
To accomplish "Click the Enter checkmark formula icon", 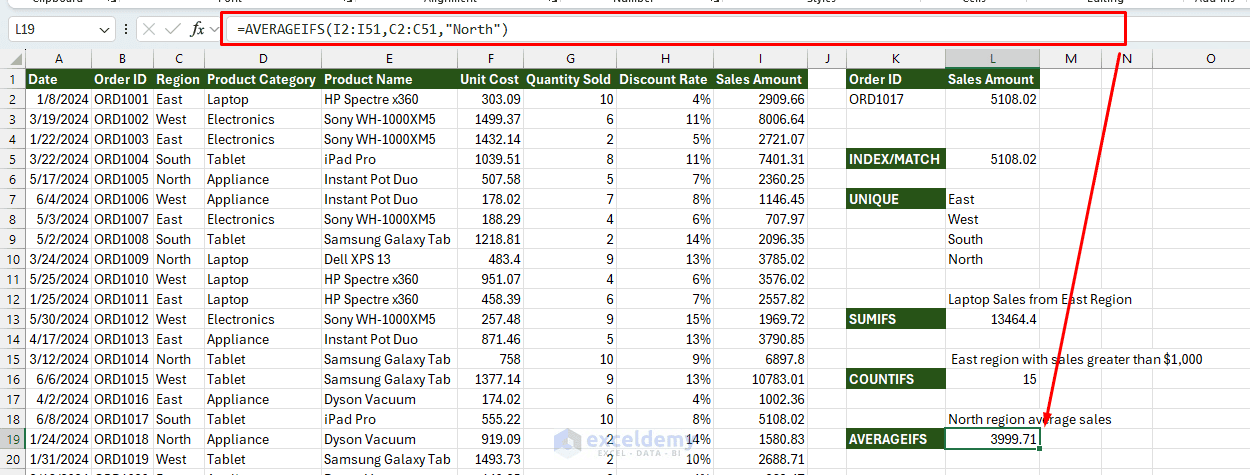I will [173, 30].
